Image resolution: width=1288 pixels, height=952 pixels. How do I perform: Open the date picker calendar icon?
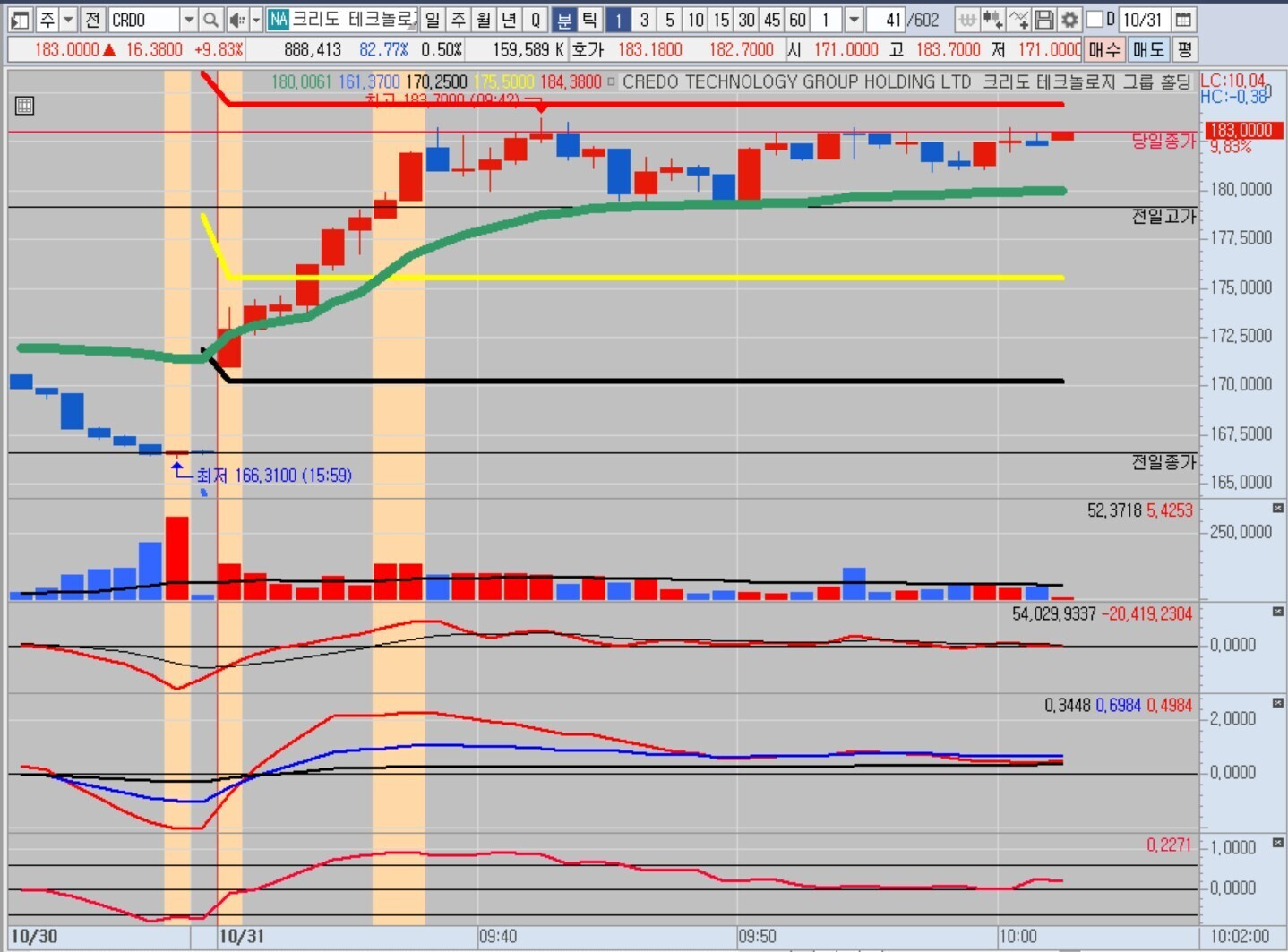[x=1183, y=19]
